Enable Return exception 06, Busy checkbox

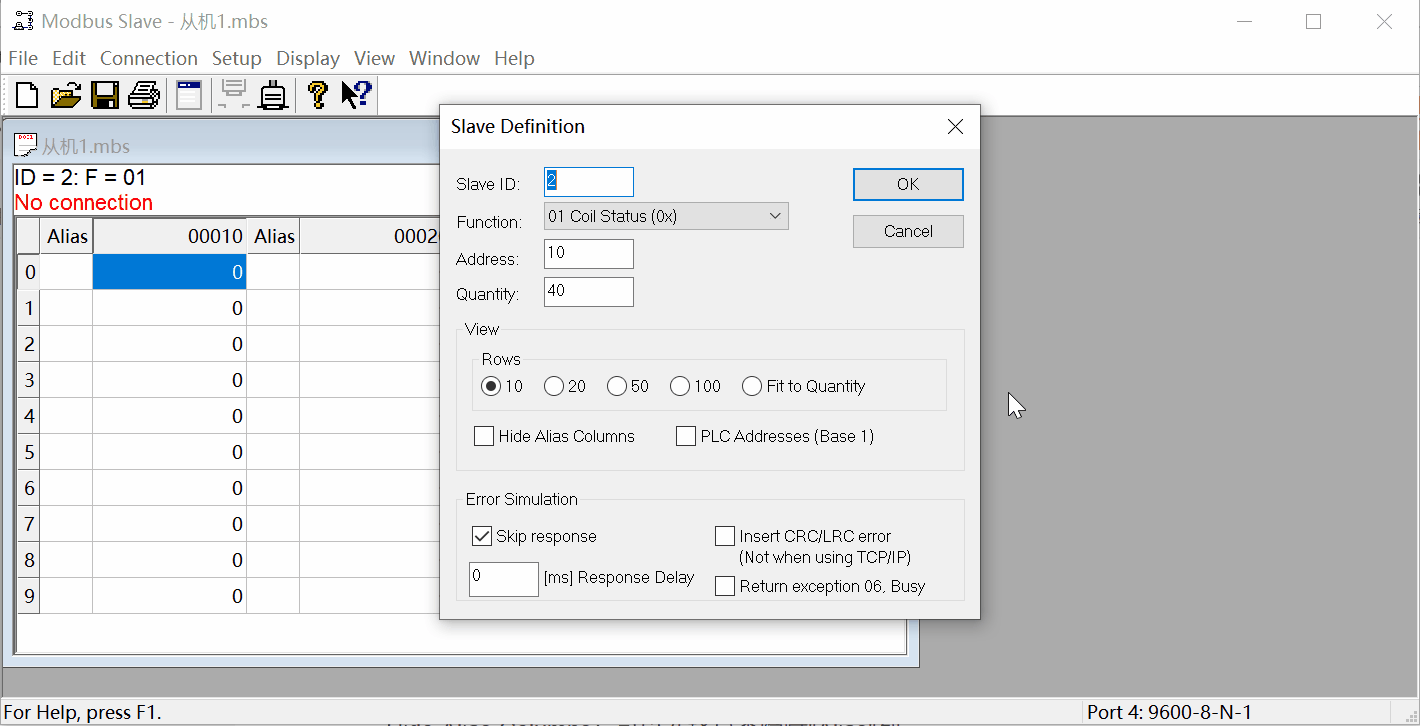coord(725,586)
